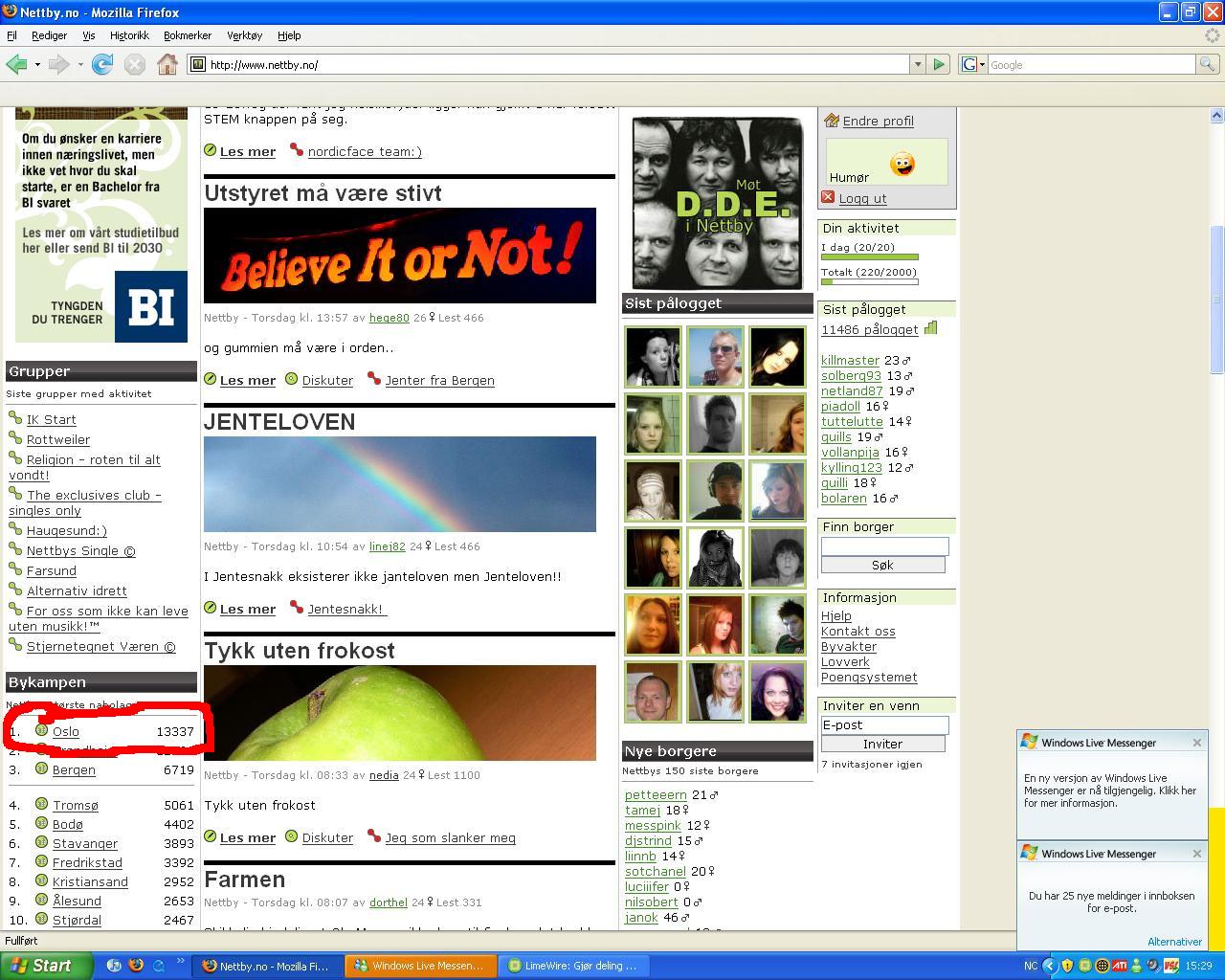This screenshot has width=1225, height=980.
Task: Reload the page with Refresh icon
Action: (x=102, y=64)
